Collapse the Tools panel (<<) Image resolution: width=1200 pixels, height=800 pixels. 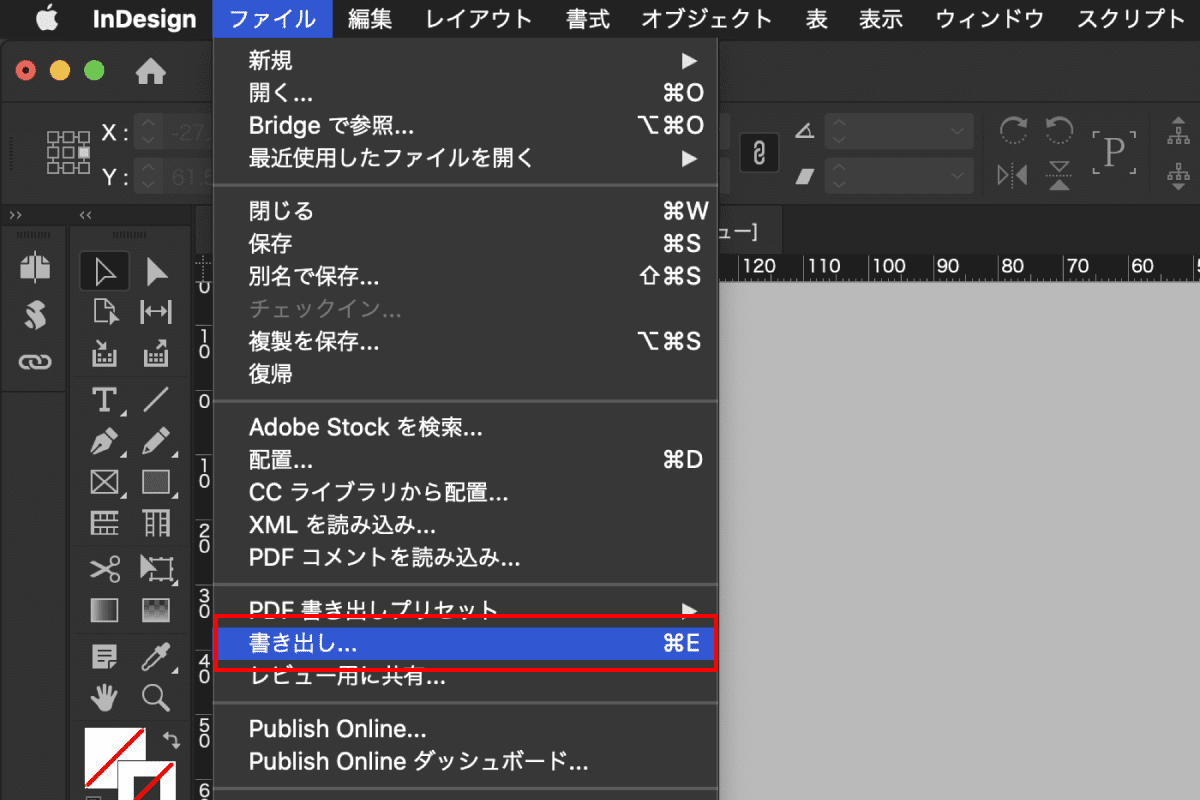coord(85,215)
